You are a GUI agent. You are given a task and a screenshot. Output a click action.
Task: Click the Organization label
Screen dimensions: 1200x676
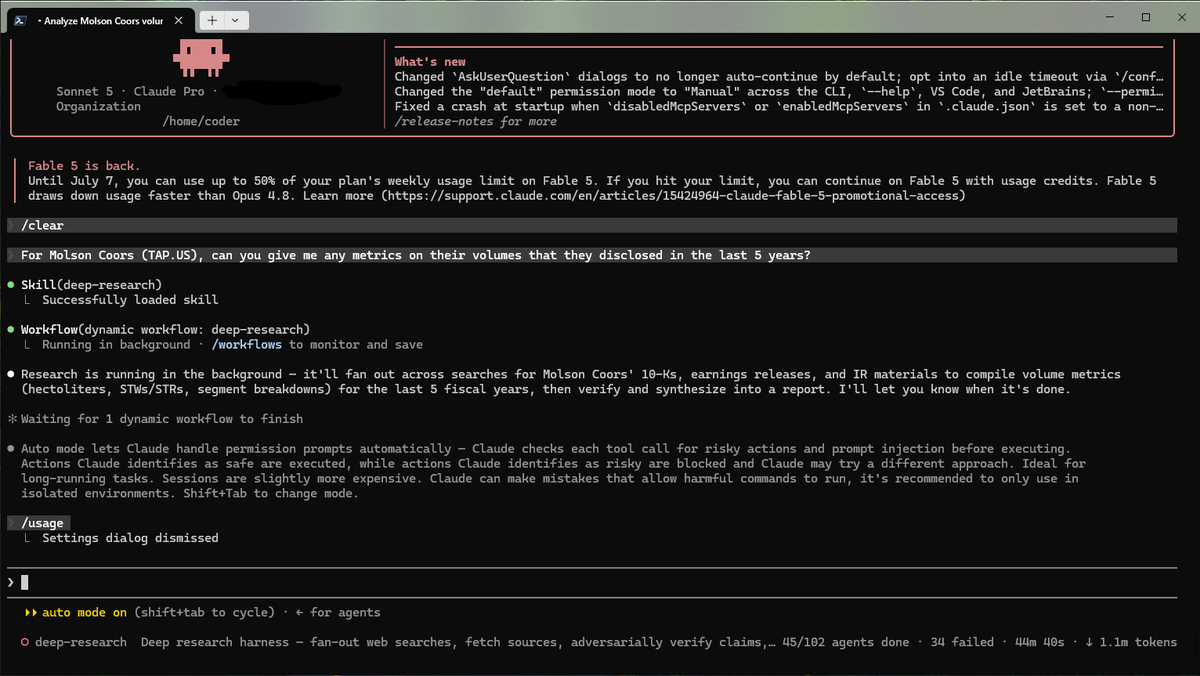click(98, 106)
